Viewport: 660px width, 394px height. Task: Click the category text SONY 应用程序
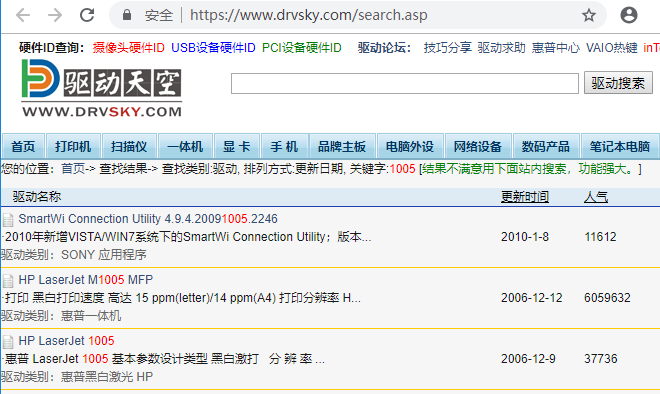104,255
